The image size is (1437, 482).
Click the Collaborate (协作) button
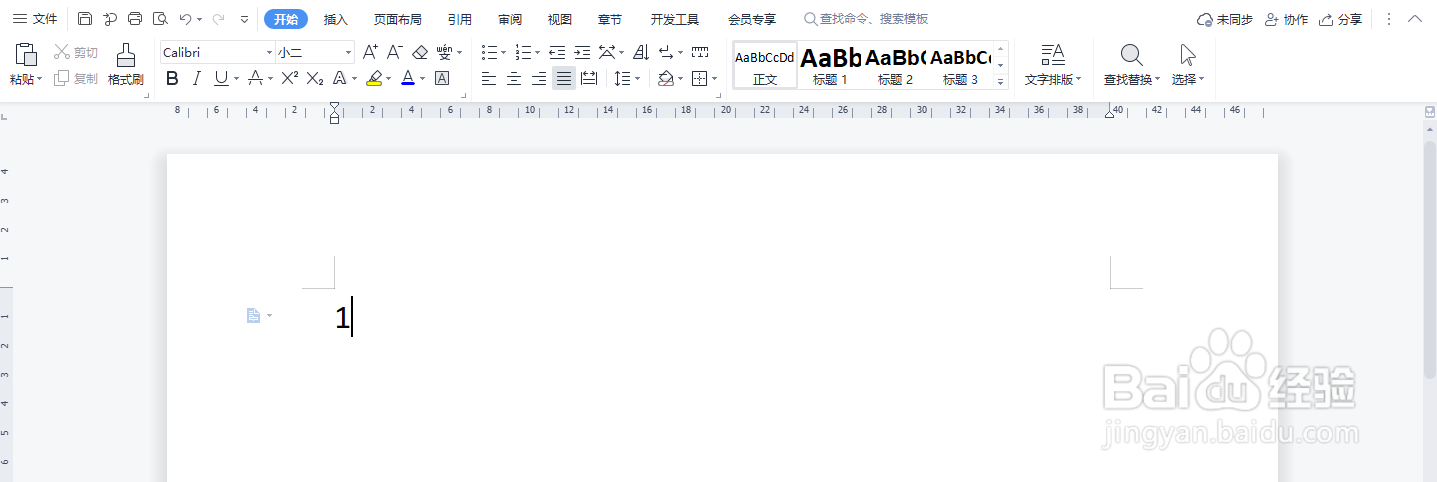coord(1286,19)
